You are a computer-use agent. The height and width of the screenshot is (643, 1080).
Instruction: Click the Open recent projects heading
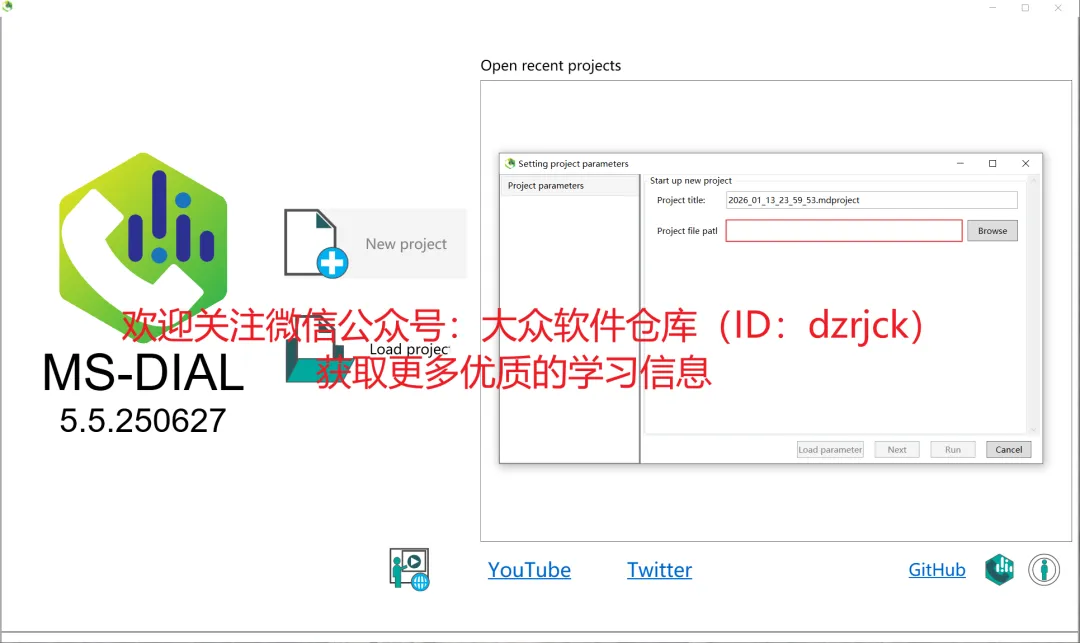coord(550,65)
